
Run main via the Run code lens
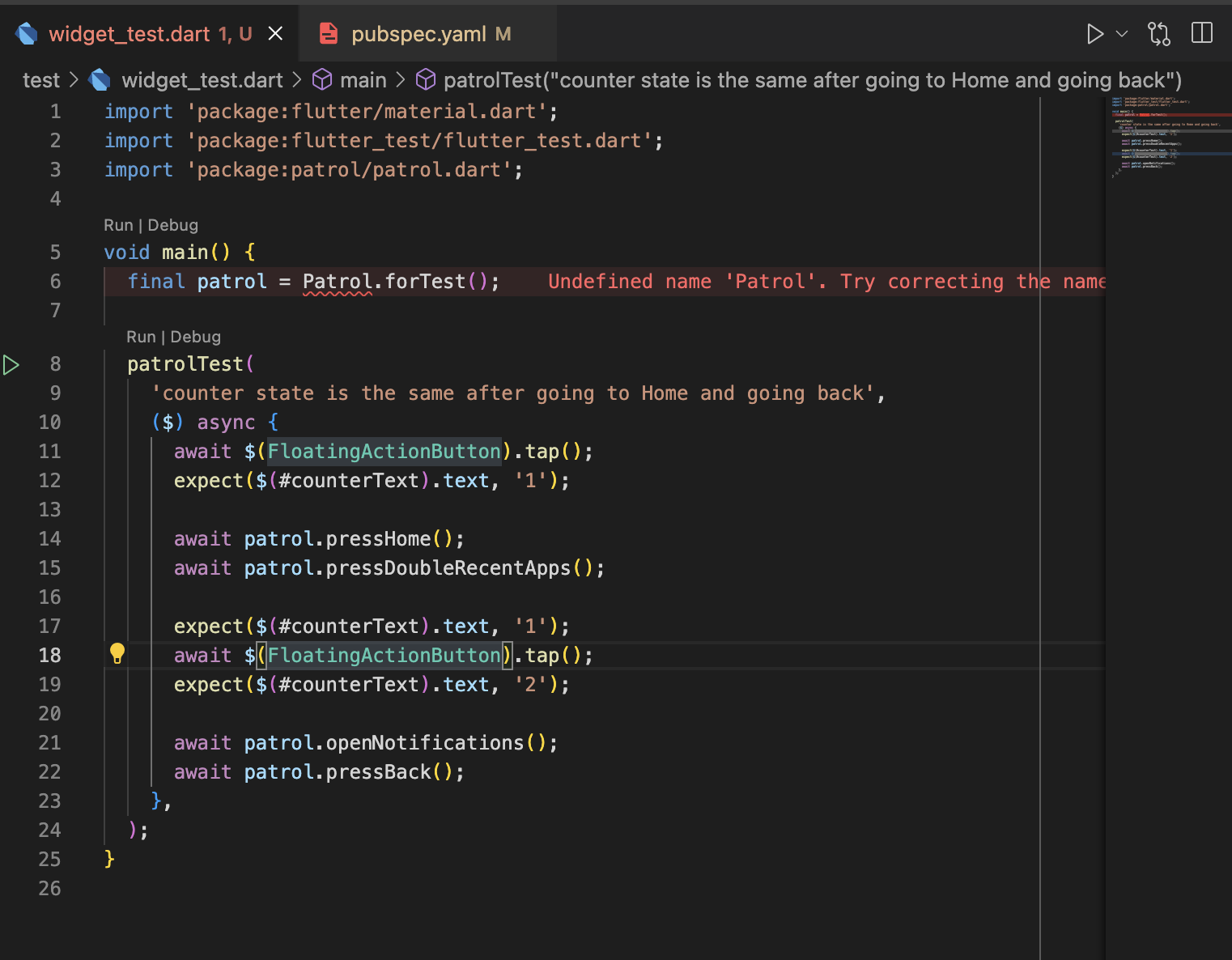click(x=118, y=225)
